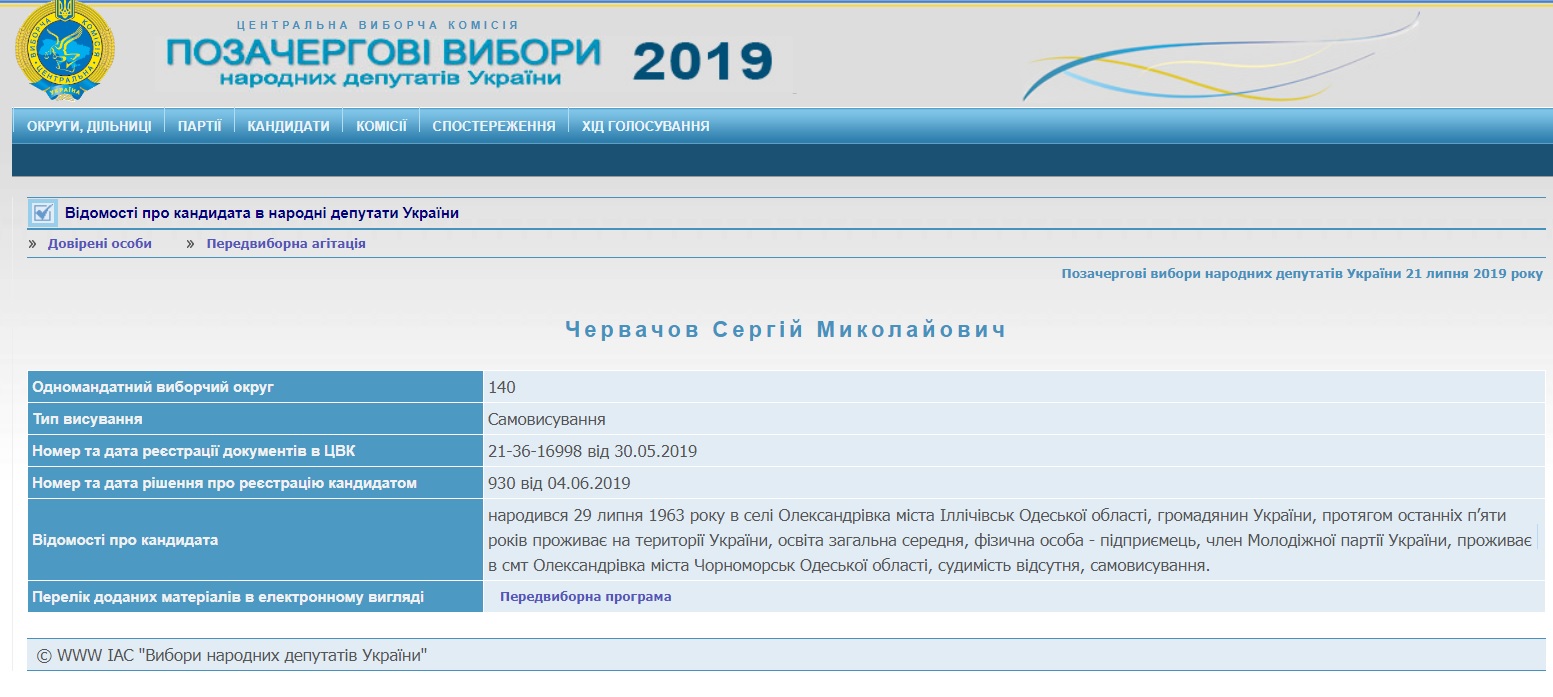Click the Перелік доданих матеріалів row label

(x=255, y=597)
